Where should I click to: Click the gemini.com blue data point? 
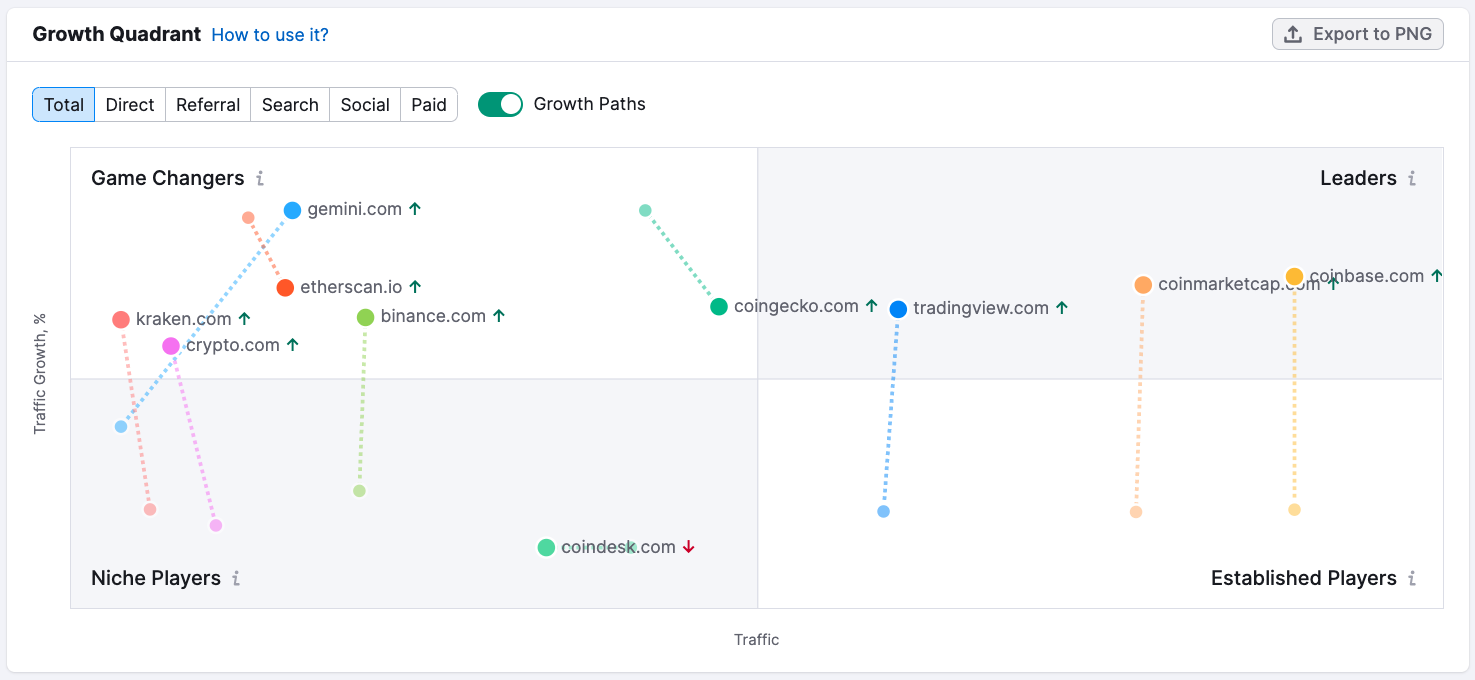point(292,210)
